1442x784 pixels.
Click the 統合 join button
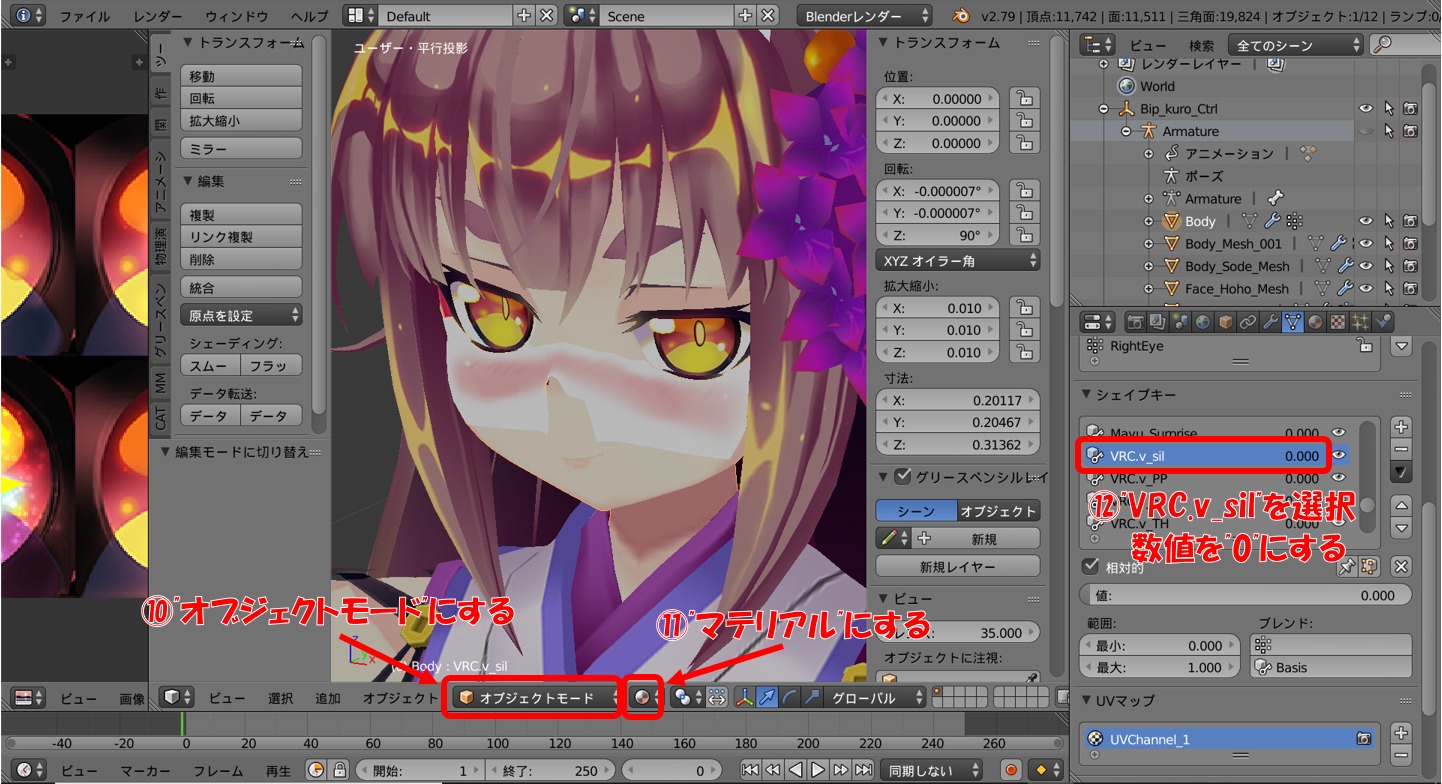[241, 287]
